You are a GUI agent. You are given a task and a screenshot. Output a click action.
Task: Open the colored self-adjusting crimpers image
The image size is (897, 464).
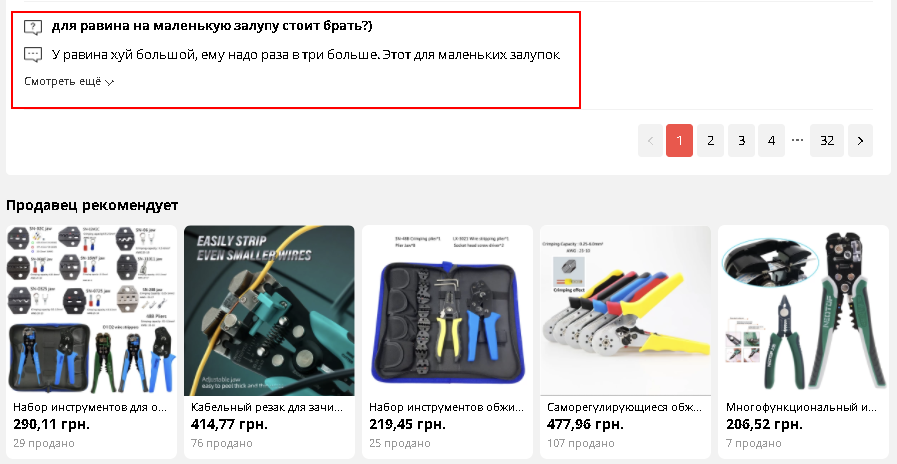click(625, 311)
